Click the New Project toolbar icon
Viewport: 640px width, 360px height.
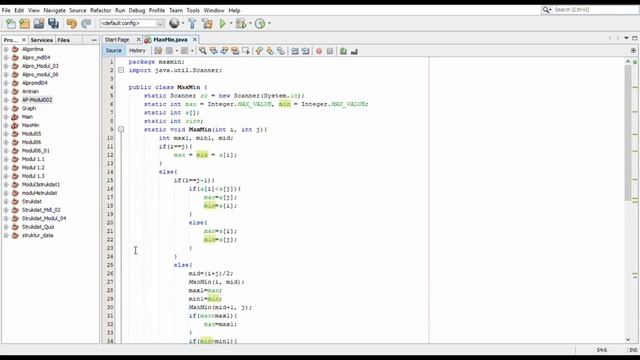tap(24, 24)
